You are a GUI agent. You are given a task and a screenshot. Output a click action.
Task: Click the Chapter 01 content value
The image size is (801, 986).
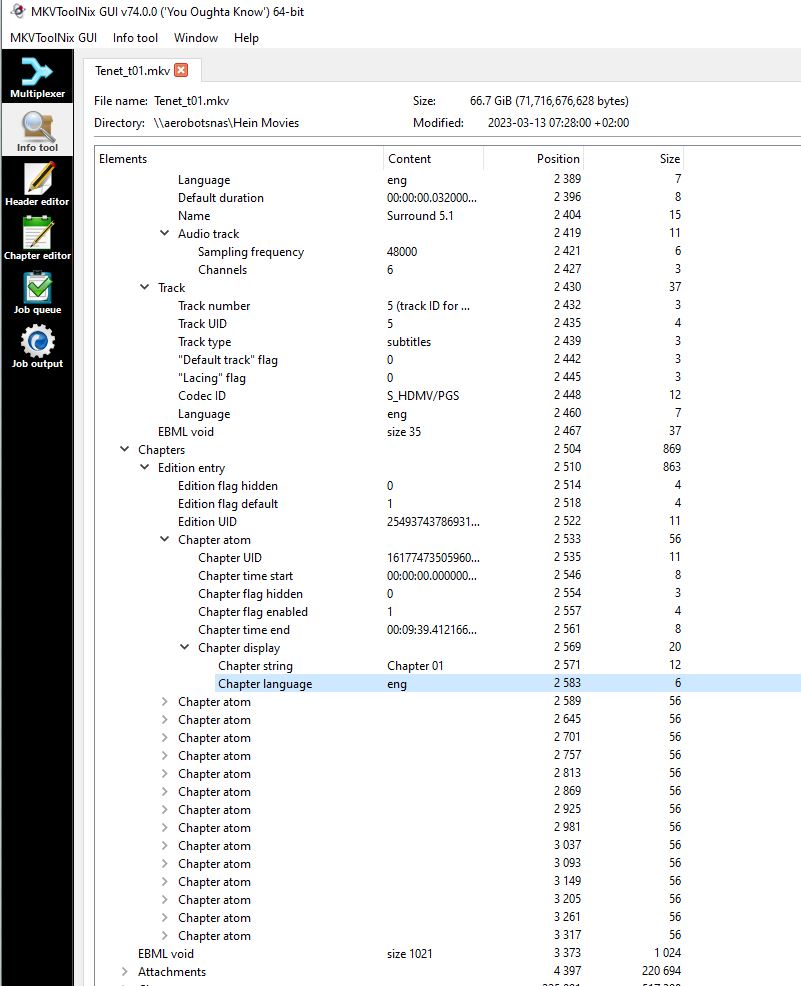tap(415, 665)
